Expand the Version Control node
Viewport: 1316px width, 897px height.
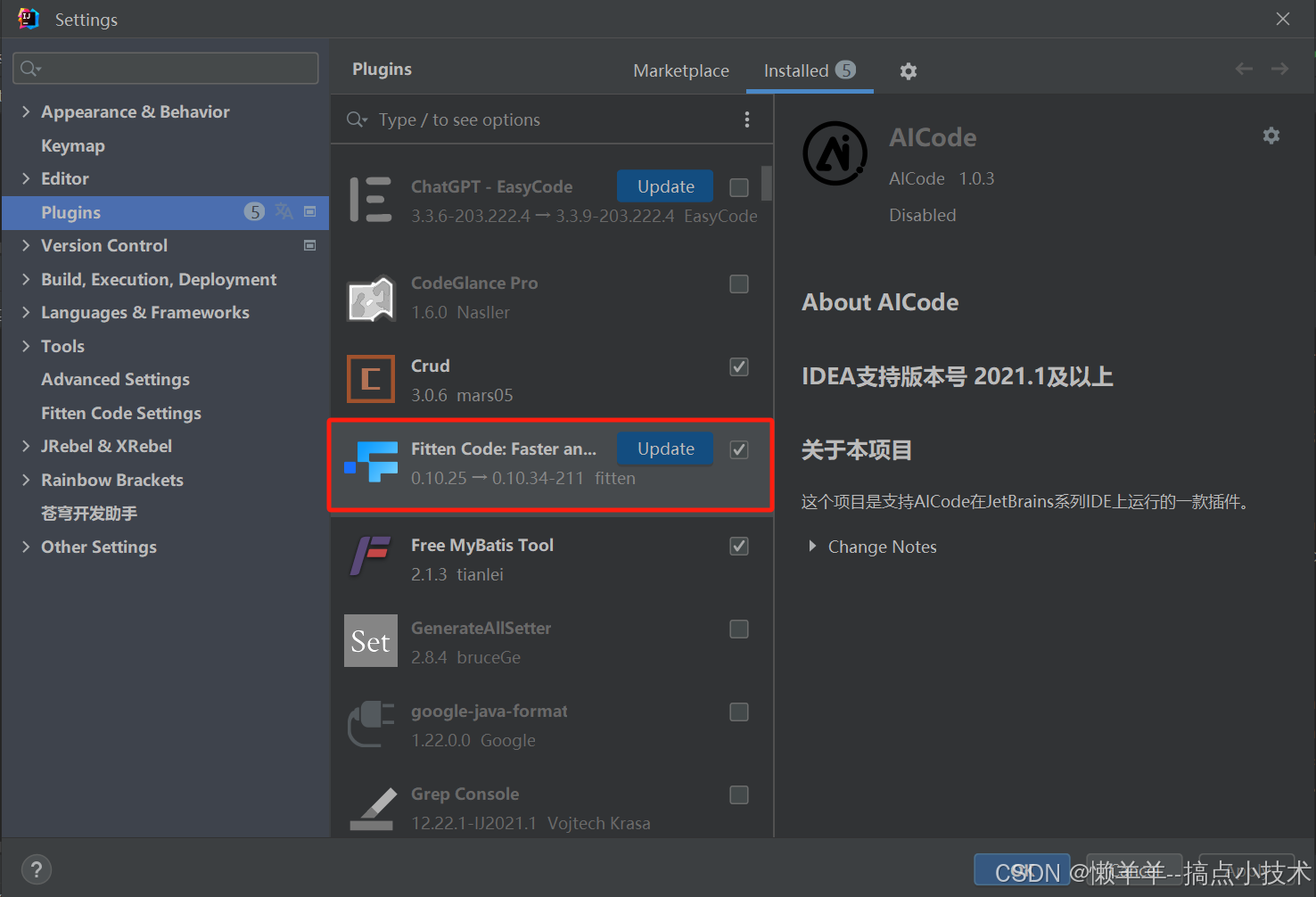pyautogui.click(x=26, y=245)
